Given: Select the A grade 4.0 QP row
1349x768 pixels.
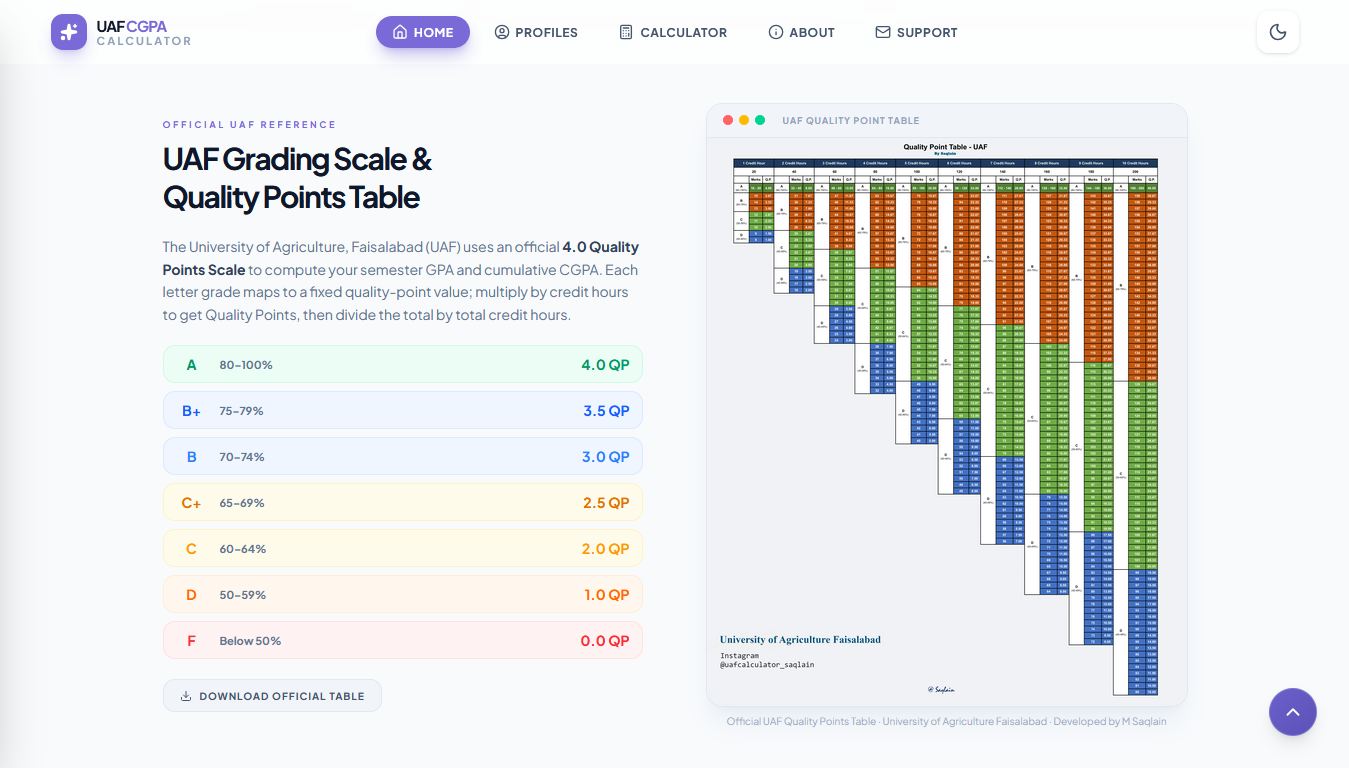Looking at the screenshot, I should (x=402, y=365).
